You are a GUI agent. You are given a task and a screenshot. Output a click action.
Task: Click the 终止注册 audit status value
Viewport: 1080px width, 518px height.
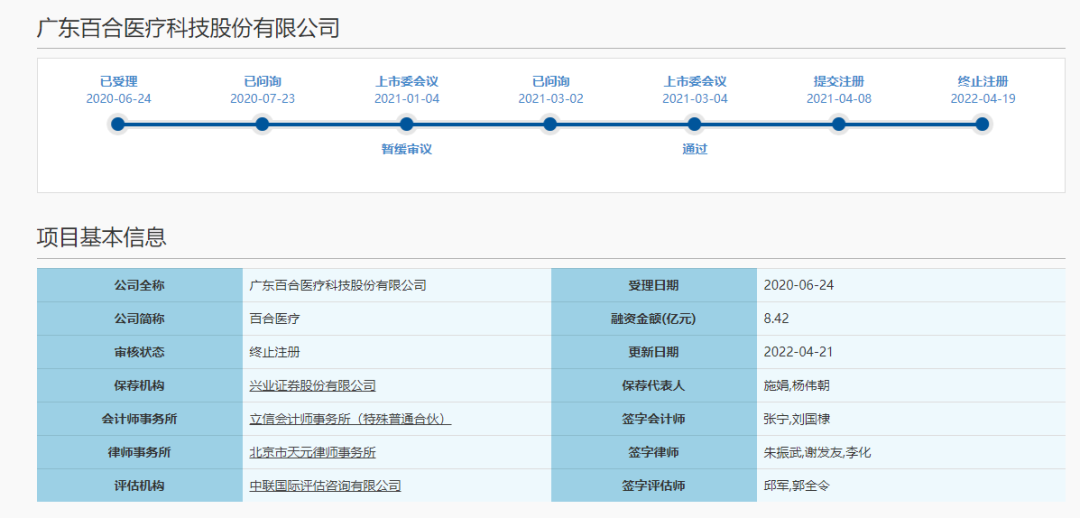click(x=275, y=352)
